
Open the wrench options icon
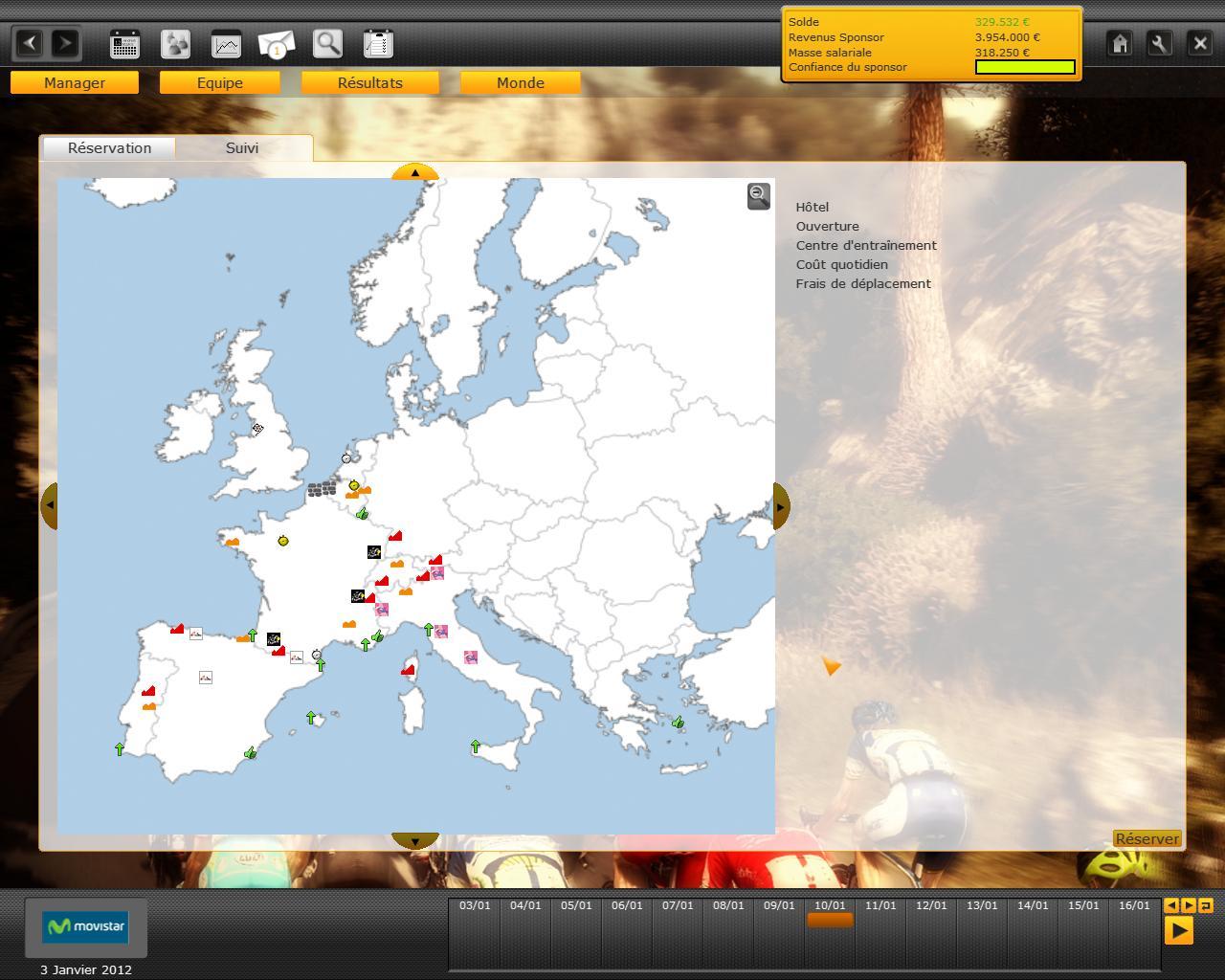point(1159,44)
